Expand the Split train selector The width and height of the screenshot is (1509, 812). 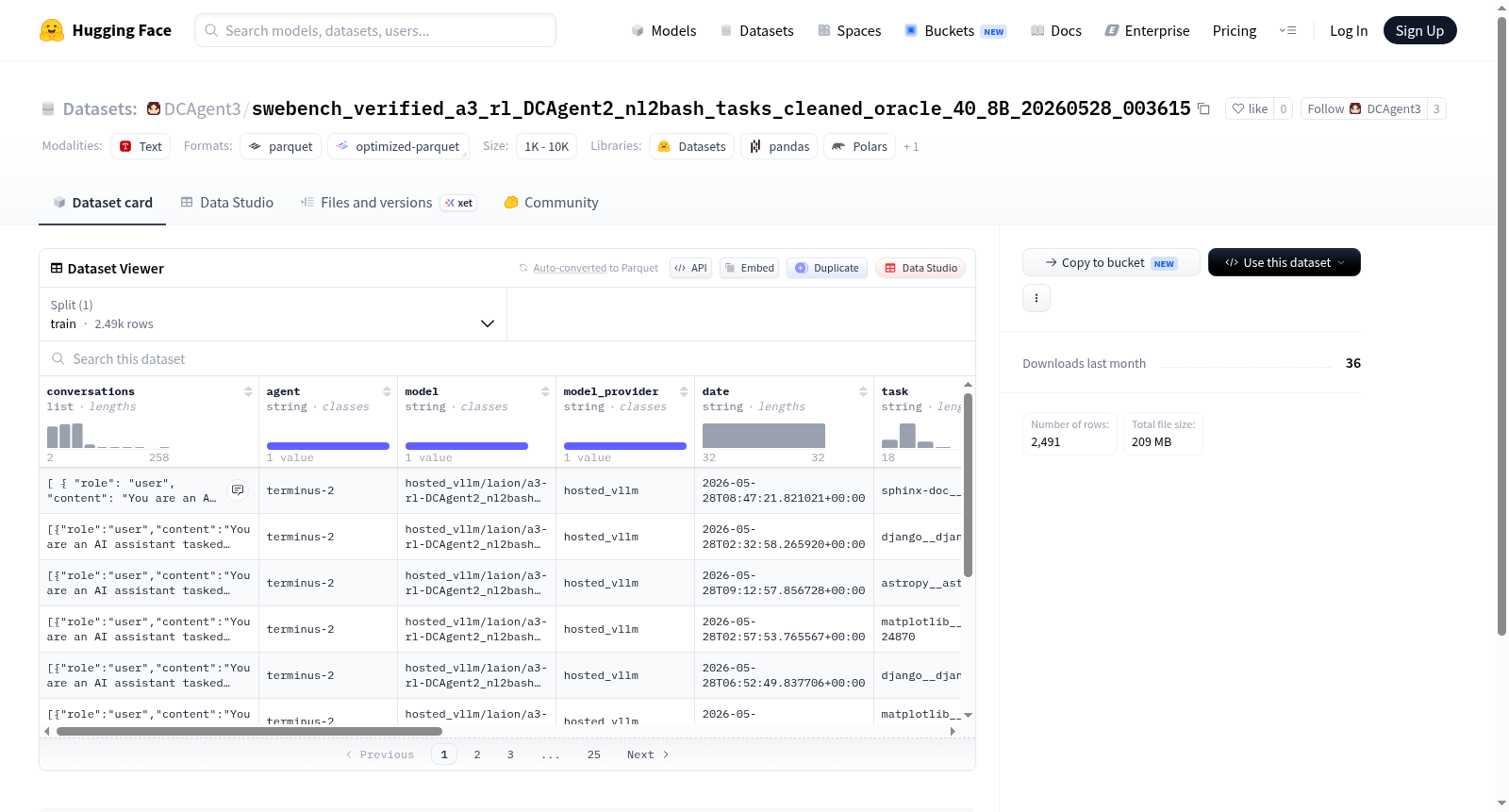(273, 314)
